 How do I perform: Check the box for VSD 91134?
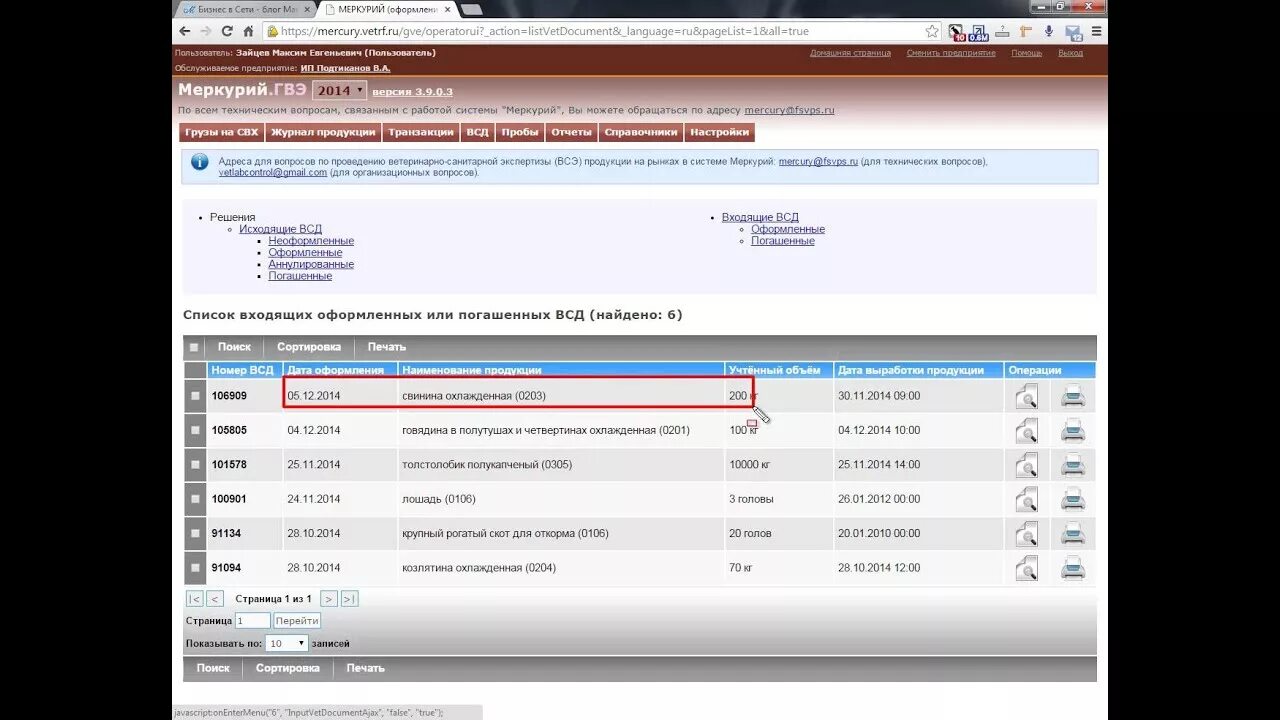(x=196, y=534)
